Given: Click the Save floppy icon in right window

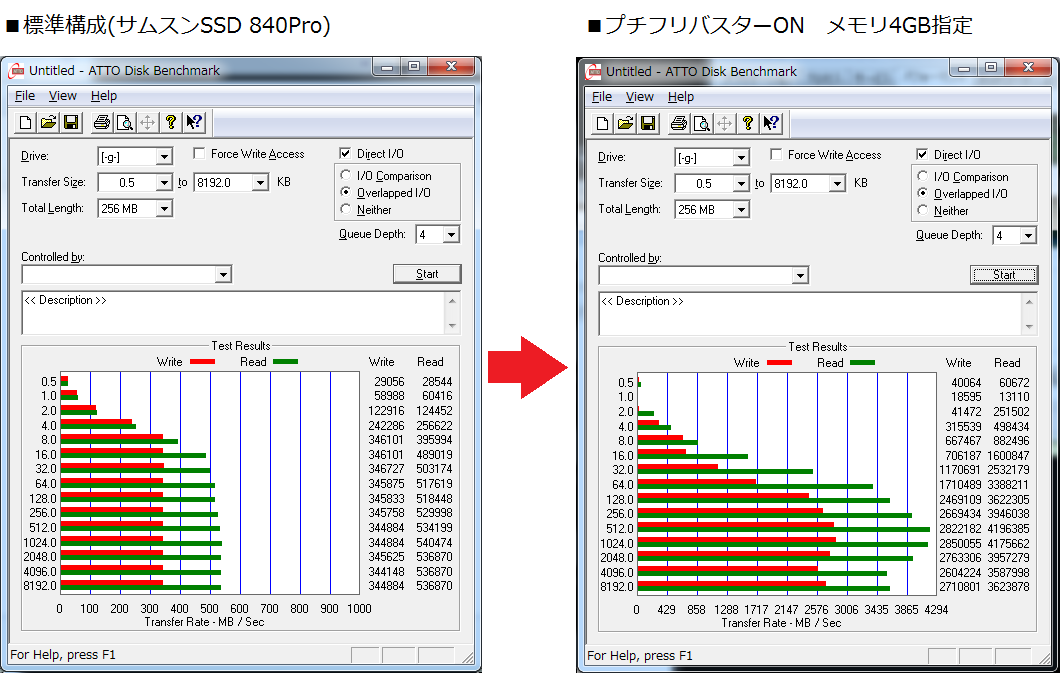Looking at the screenshot, I should point(648,123).
